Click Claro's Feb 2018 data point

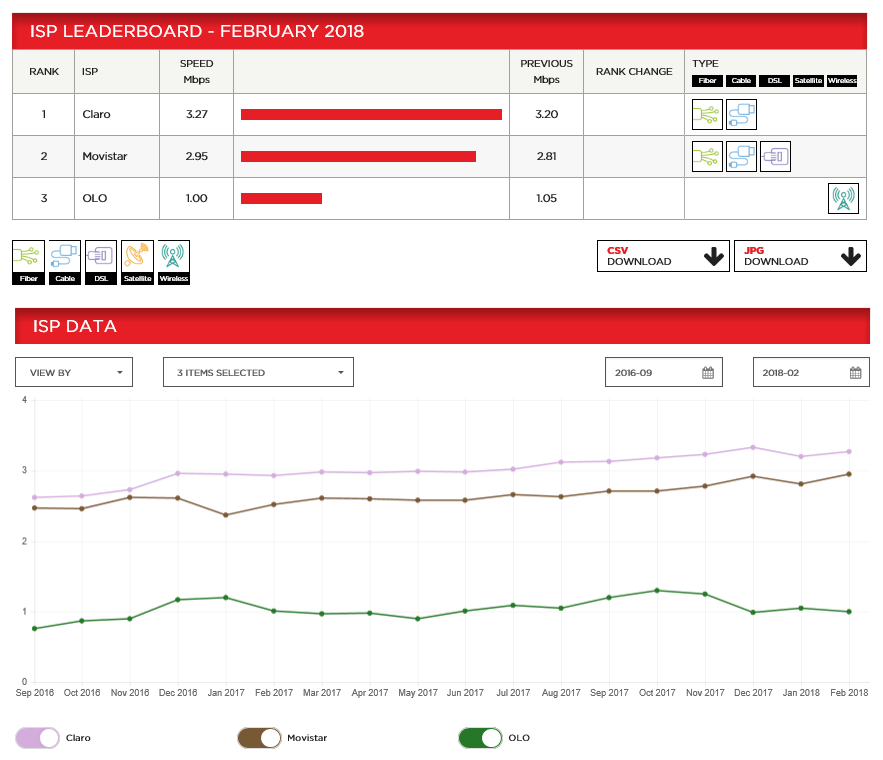(849, 451)
